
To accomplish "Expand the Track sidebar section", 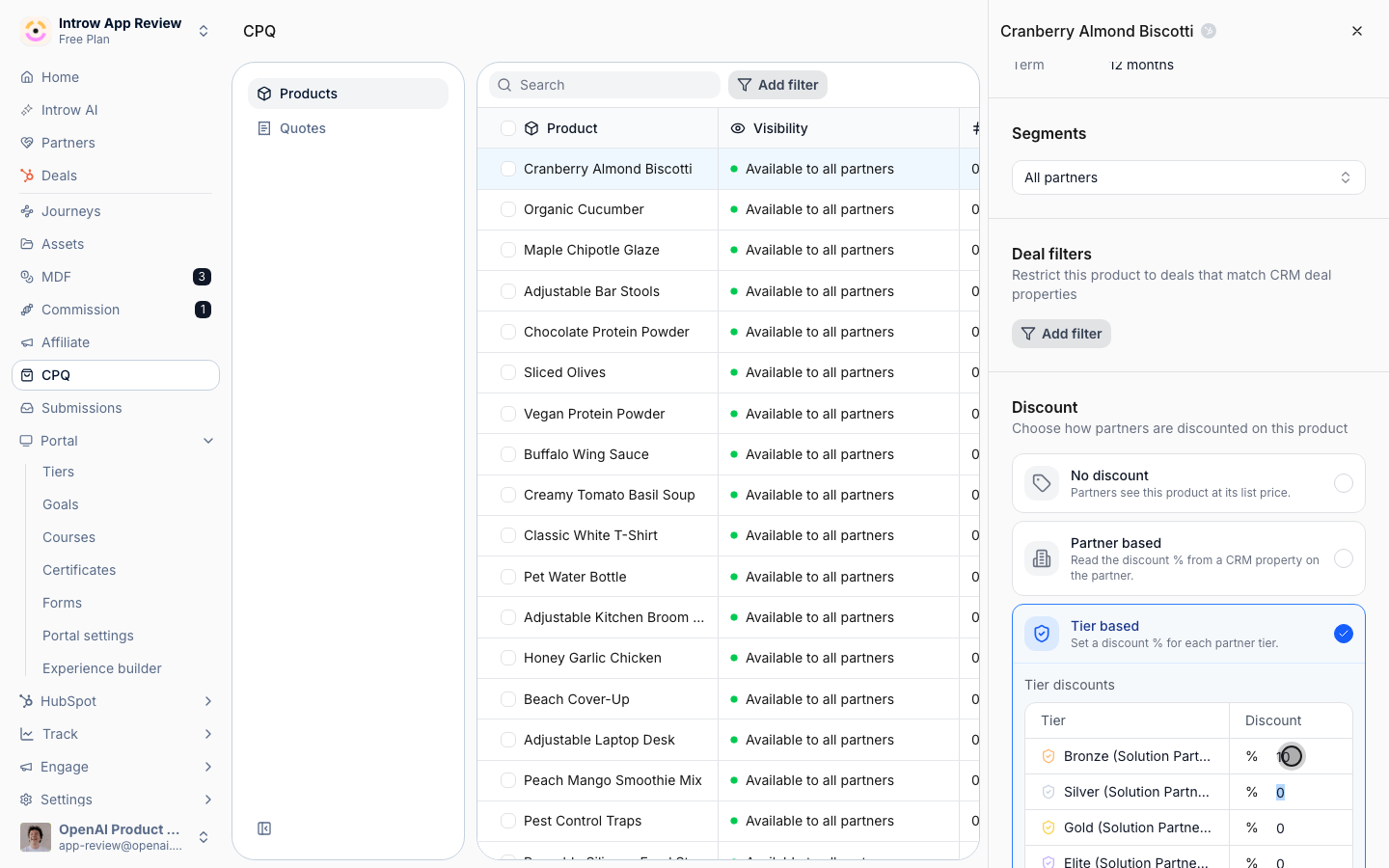I will pos(208,734).
